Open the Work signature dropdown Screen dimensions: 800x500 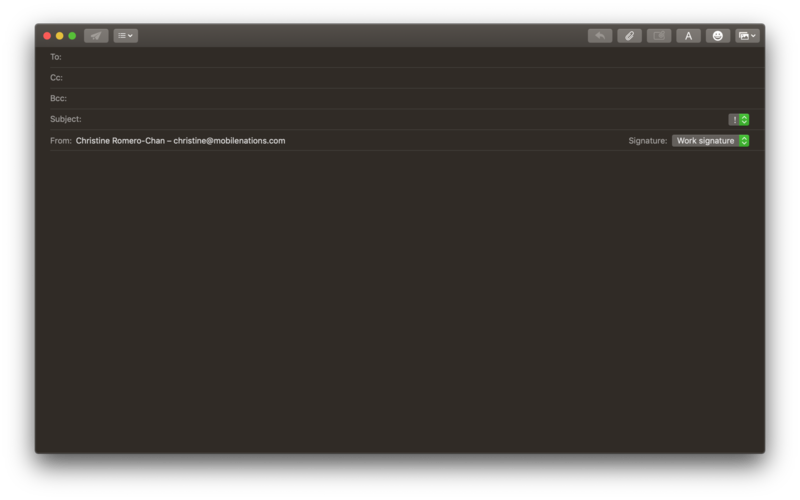[710, 141]
